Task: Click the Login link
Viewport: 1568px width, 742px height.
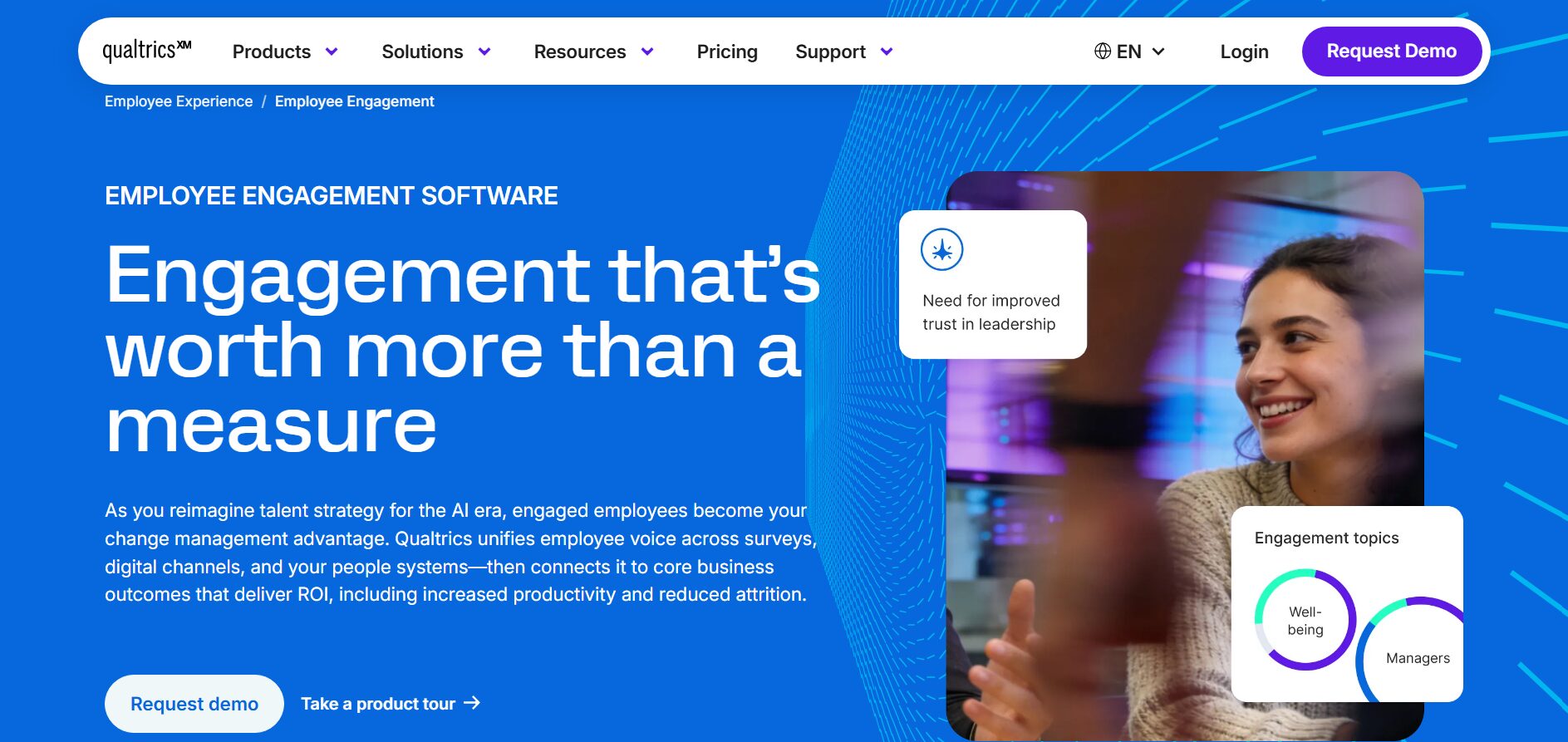Action: pyautogui.click(x=1244, y=52)
